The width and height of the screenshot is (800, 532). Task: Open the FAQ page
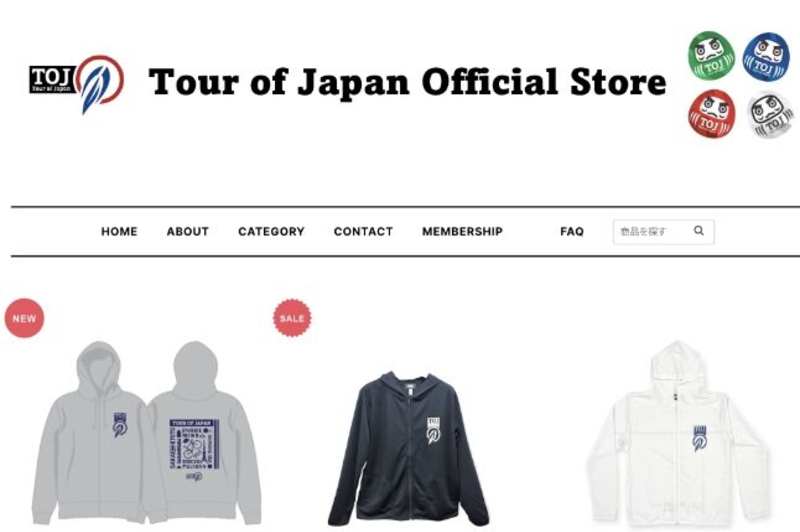coord(571,232)
